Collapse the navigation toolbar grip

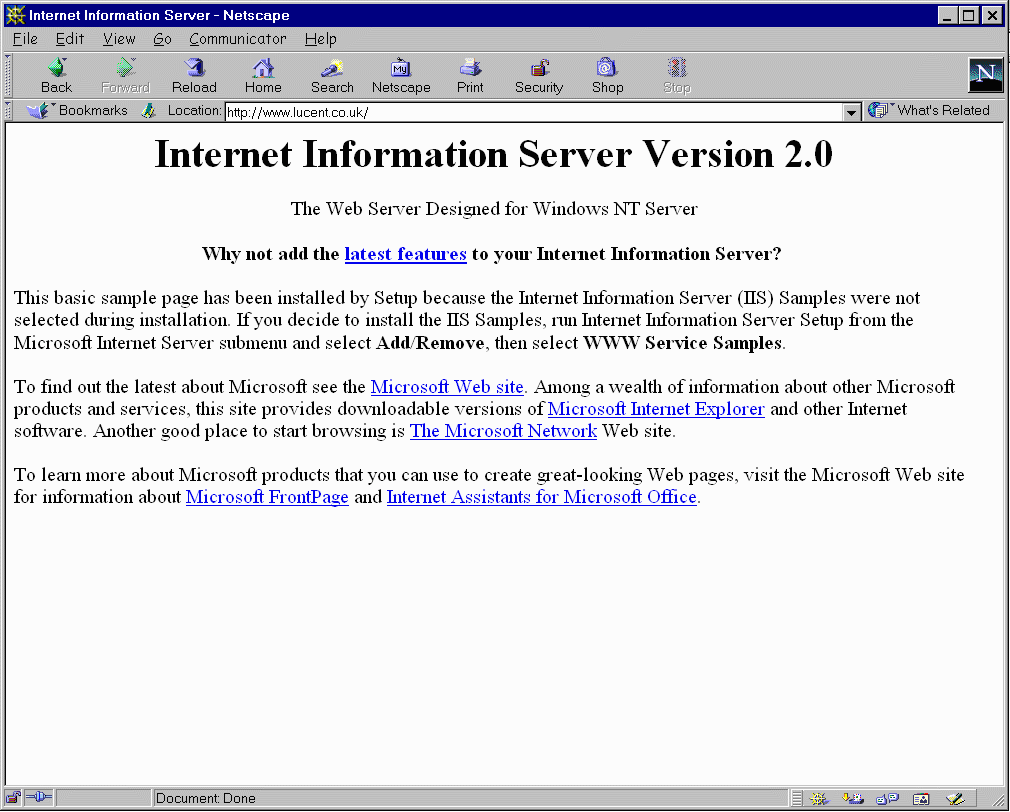8,75
